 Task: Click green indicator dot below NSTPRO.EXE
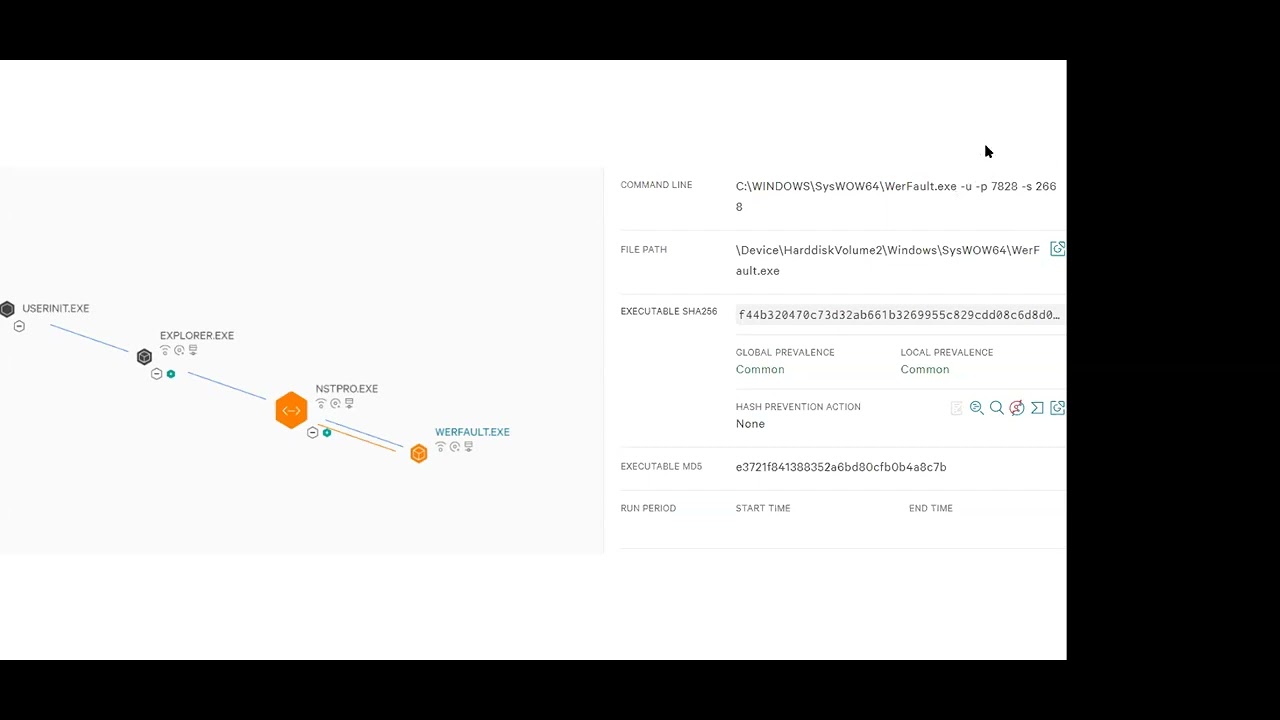coord(327,433)
